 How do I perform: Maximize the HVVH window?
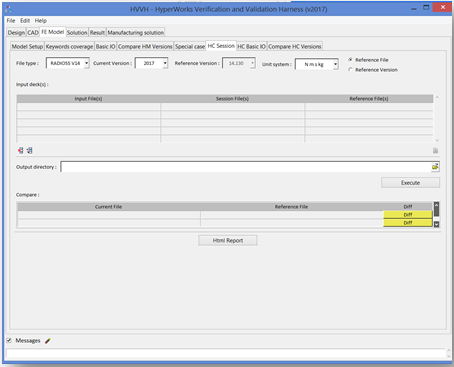click(x=426, y=7)
